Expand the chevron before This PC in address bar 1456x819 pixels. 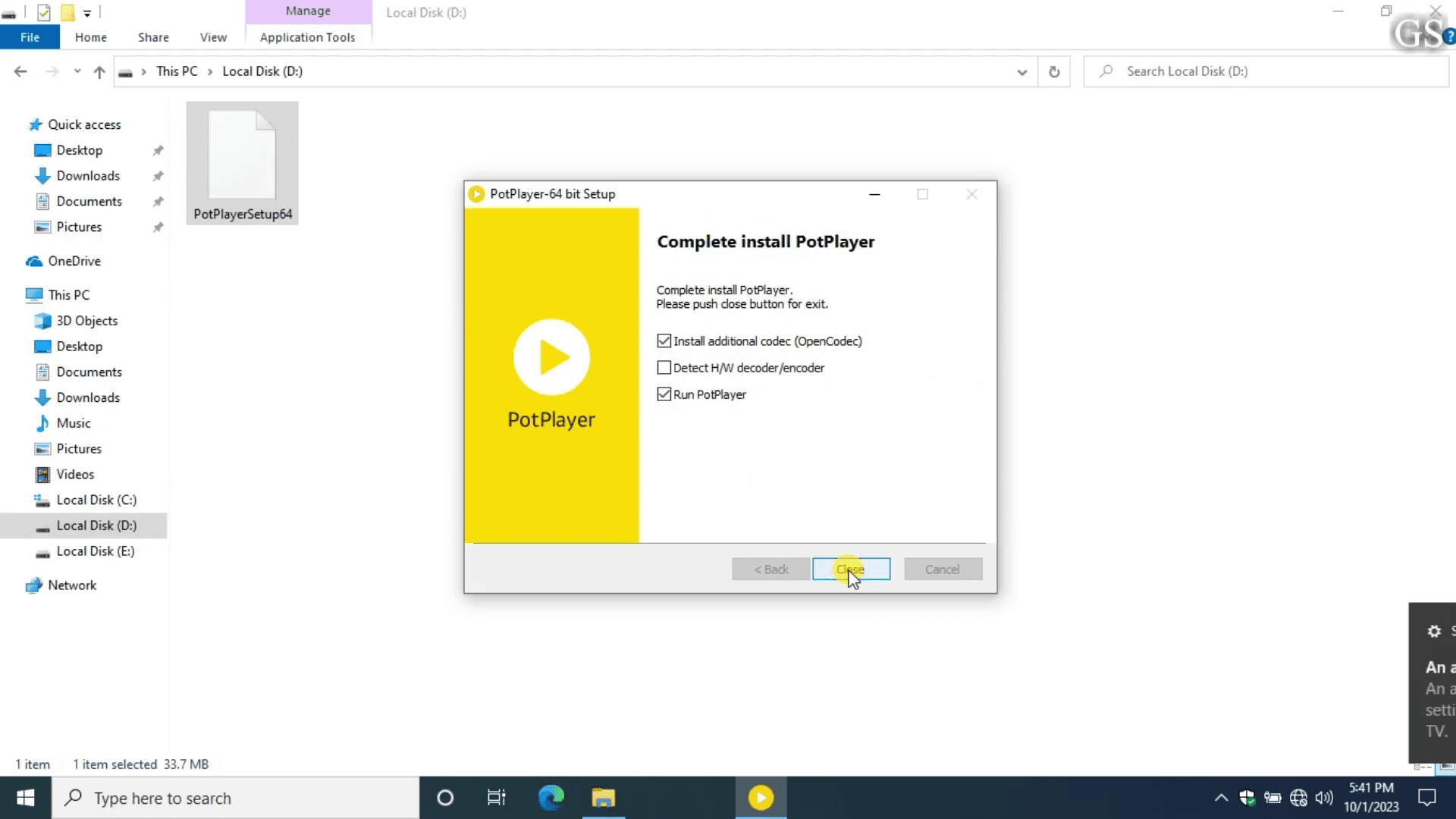pos(143,71)
